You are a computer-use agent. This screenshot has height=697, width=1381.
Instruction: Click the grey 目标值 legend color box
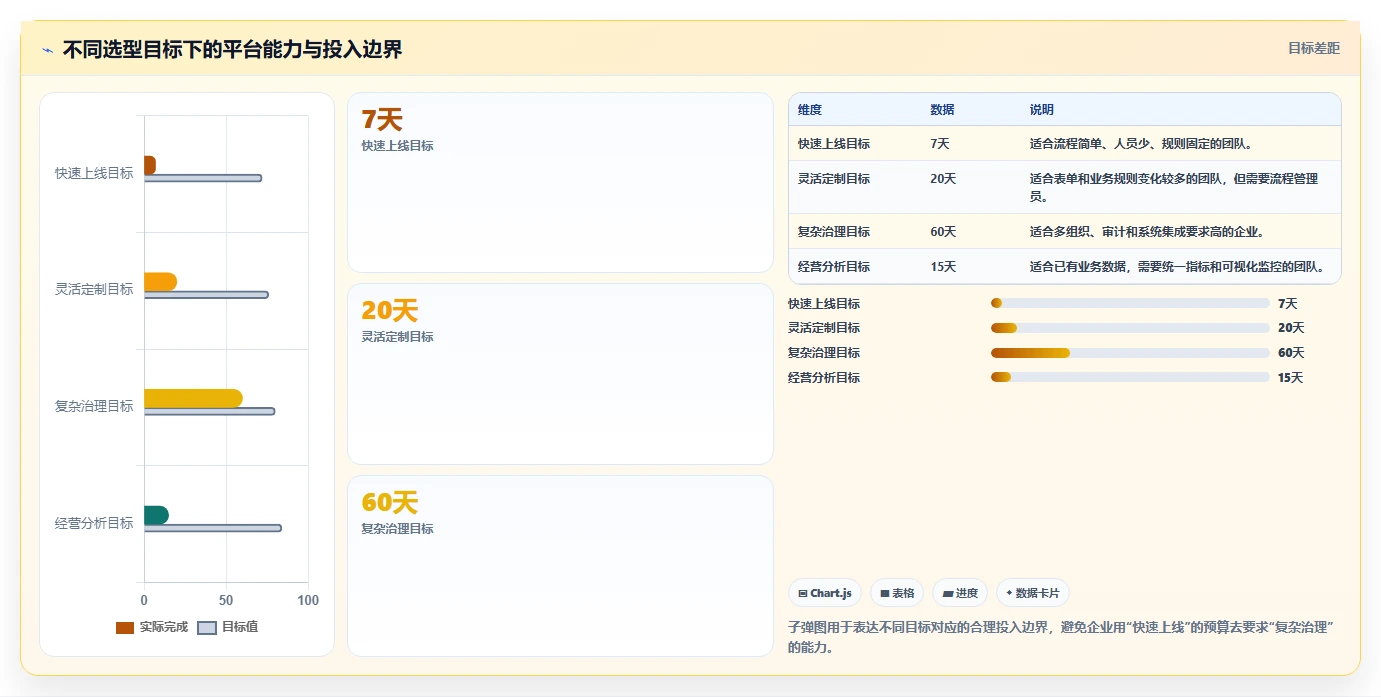207,628
